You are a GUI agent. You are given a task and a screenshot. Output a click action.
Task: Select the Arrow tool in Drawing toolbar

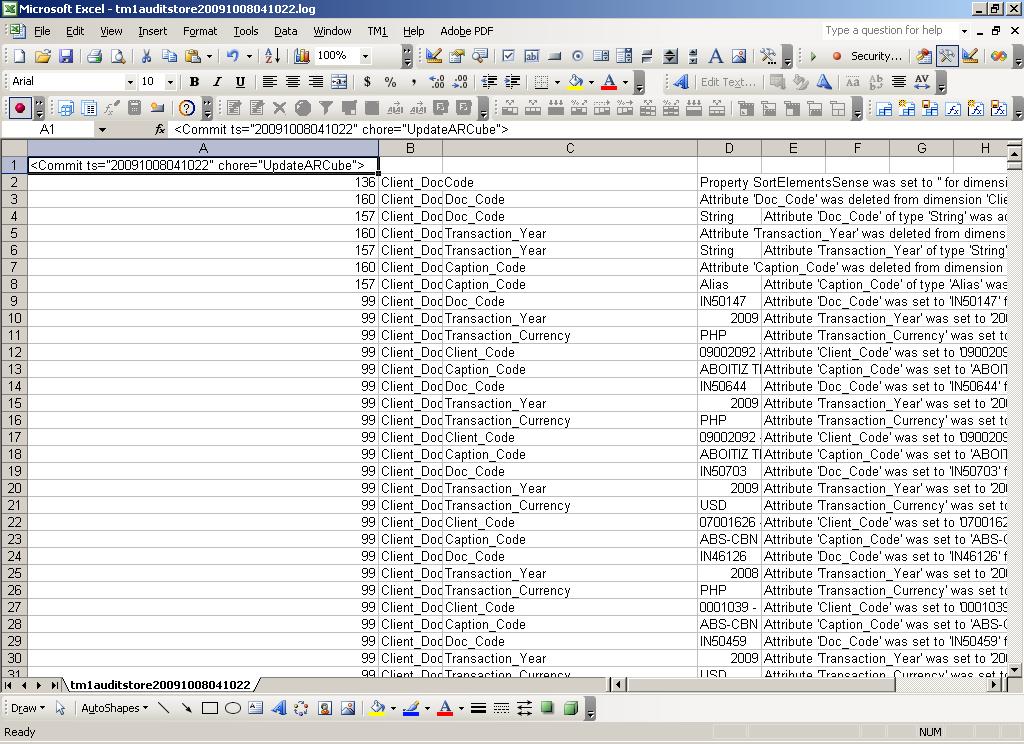[x=186, y=708]
